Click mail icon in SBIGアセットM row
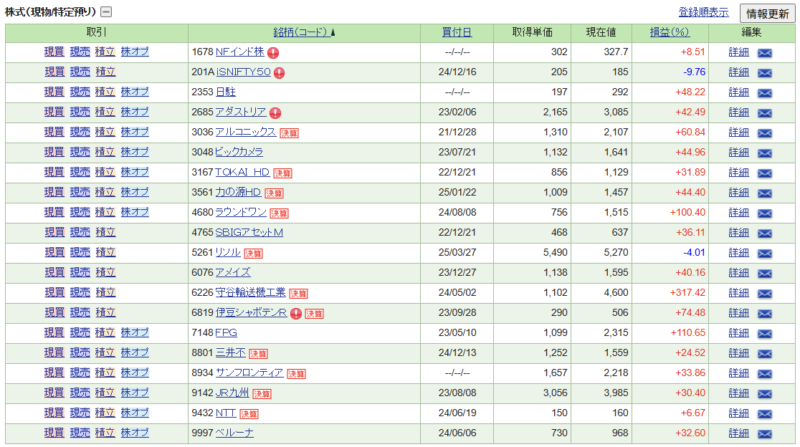This screenshot has width=800, height=447. pos(764,233)
